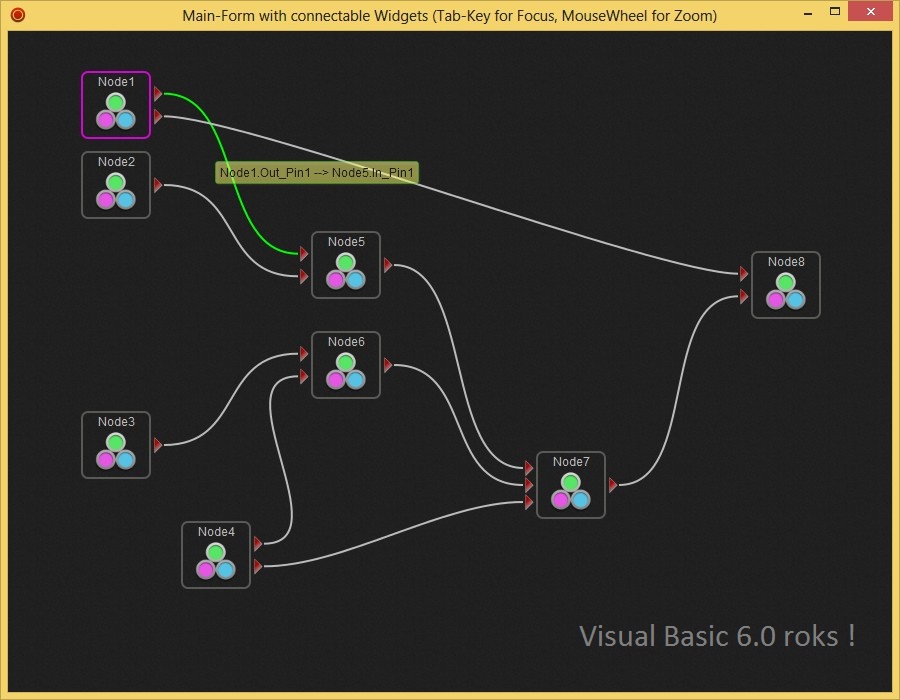Select the magenta pin on Node5
Viewport: 900px width, 700px height.
tap(336, 279)
